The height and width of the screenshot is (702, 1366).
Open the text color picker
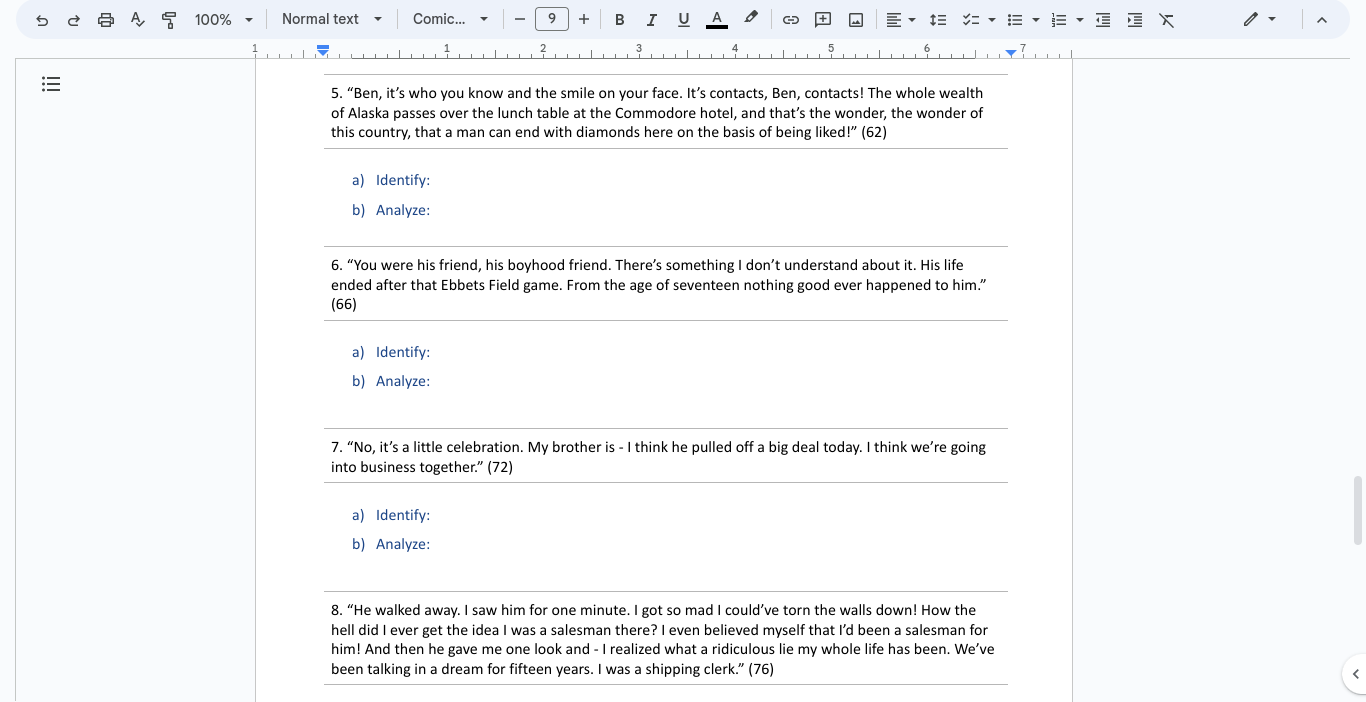pyautogui.click(x=717, y=20)
